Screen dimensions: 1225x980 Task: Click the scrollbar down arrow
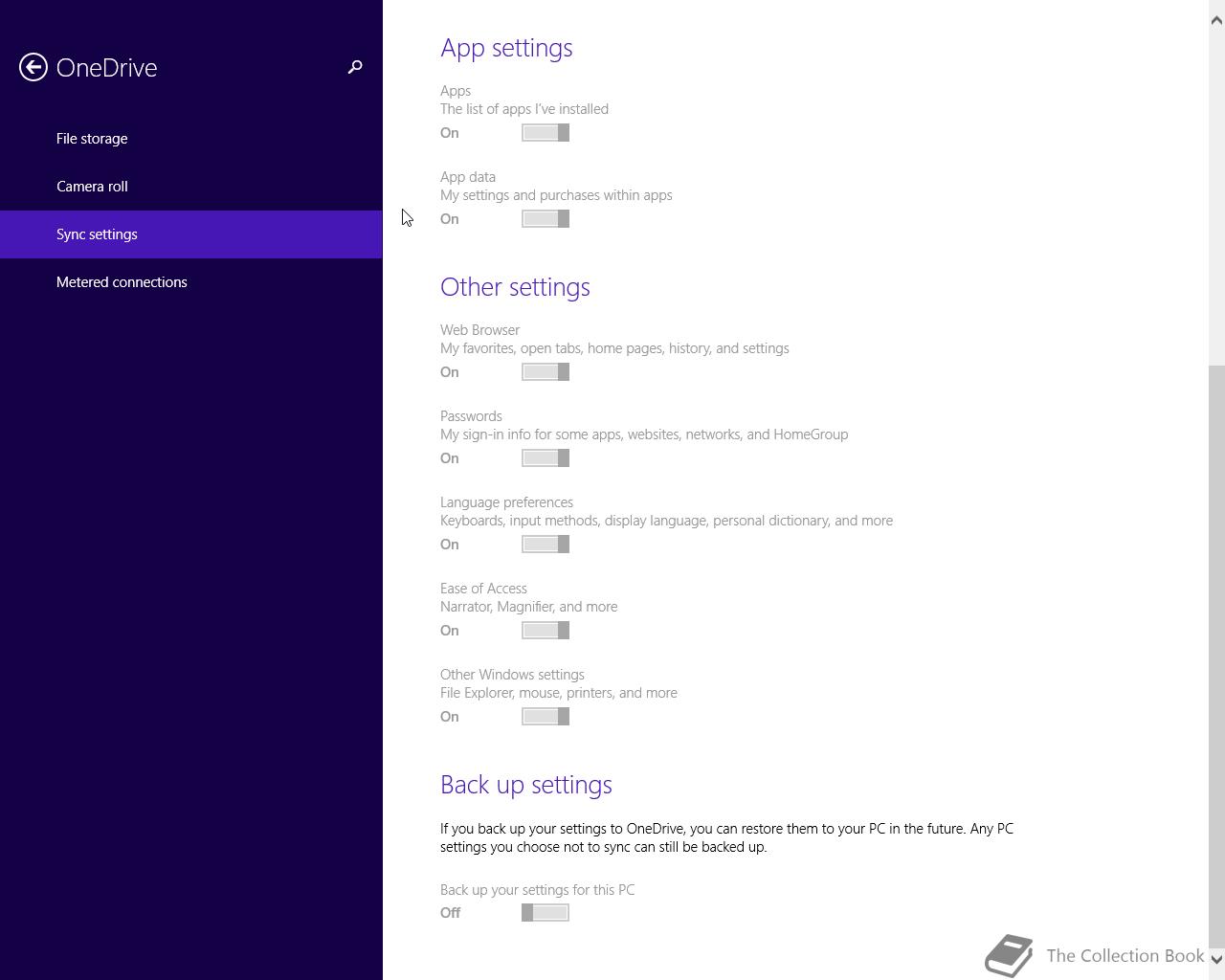(x=1217, y=959)
